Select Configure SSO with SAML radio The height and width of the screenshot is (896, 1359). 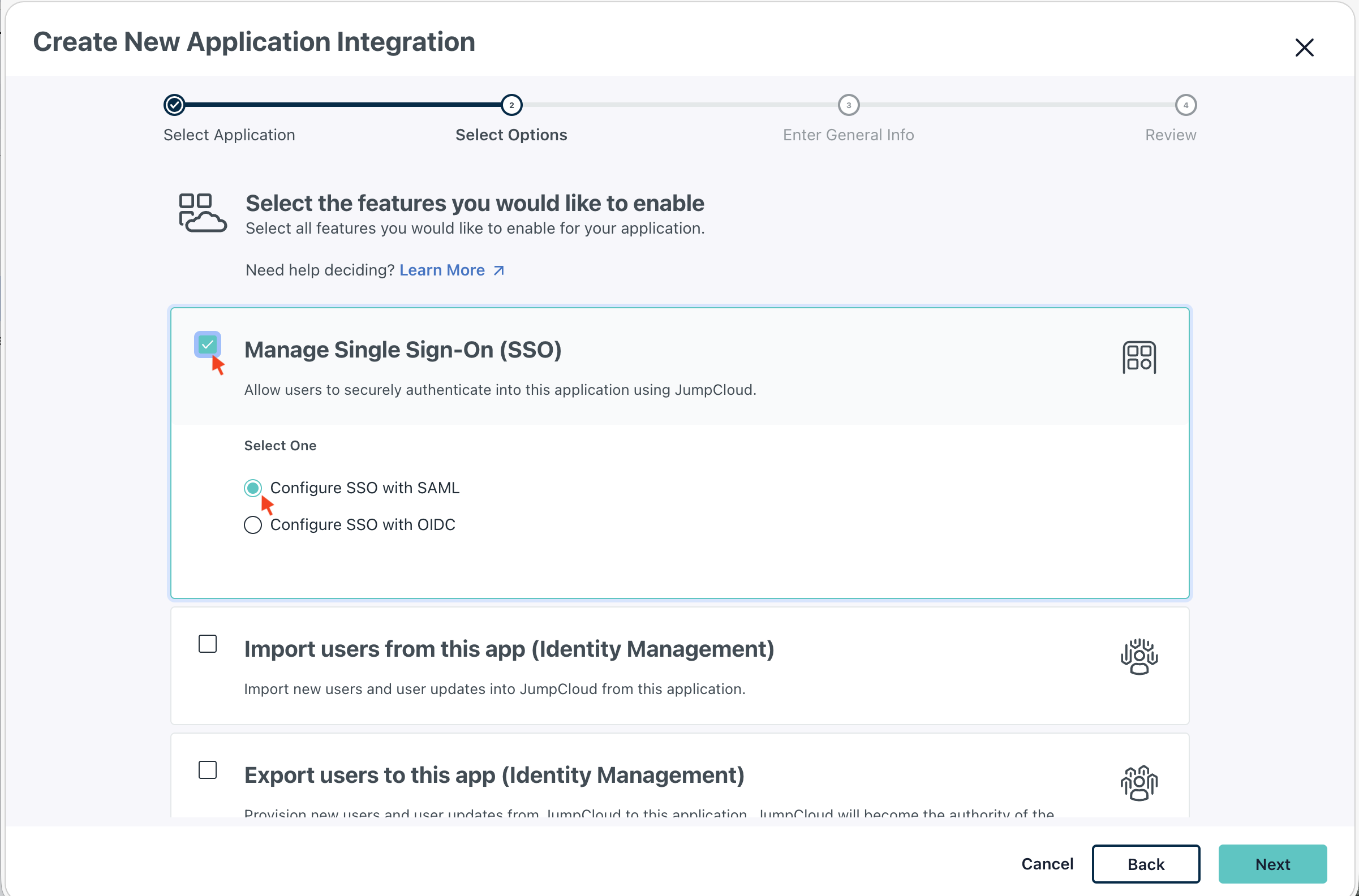tap(252, 488)
